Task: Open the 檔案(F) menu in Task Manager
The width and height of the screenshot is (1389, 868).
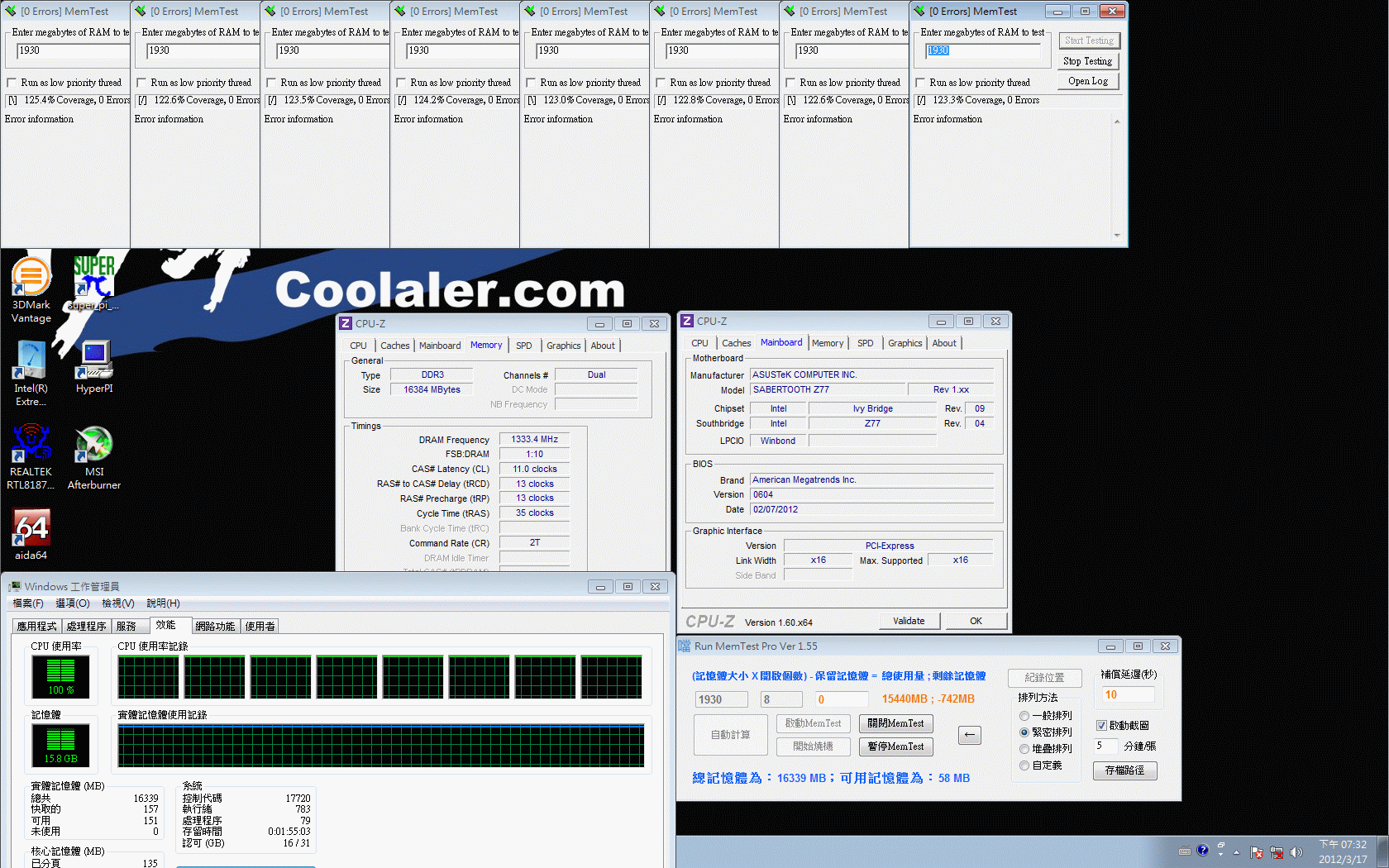Action: pos(28,603)
